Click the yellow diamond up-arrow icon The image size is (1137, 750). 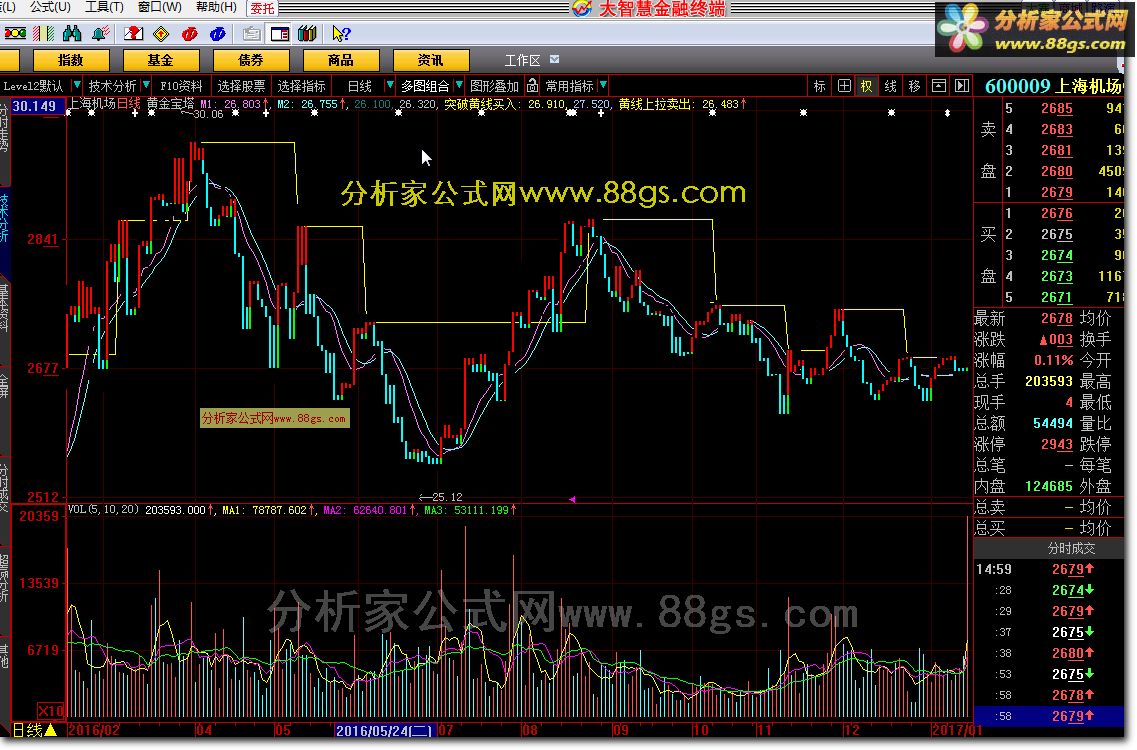tap(161, 33)
